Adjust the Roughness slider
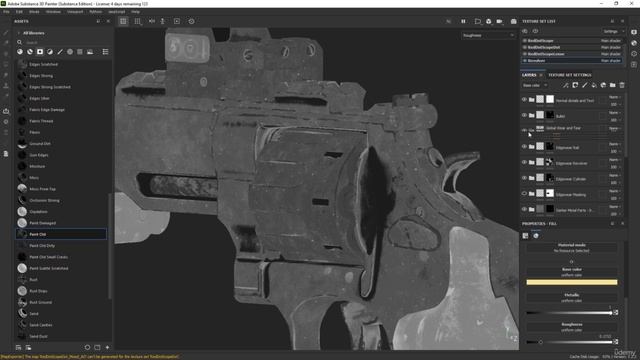The width and height of the screenshot is (640, 360). (x=570, y=342)
